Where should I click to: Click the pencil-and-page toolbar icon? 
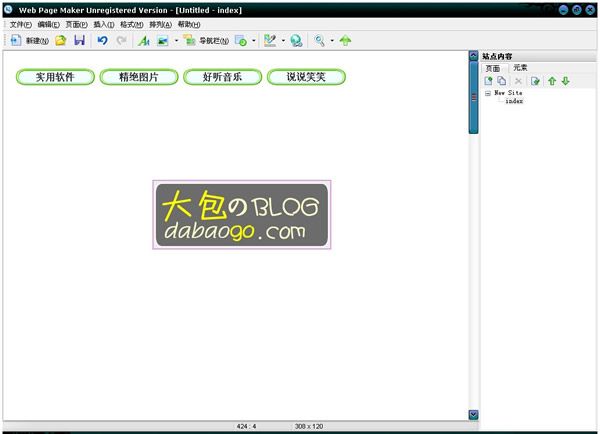[270, 40]
